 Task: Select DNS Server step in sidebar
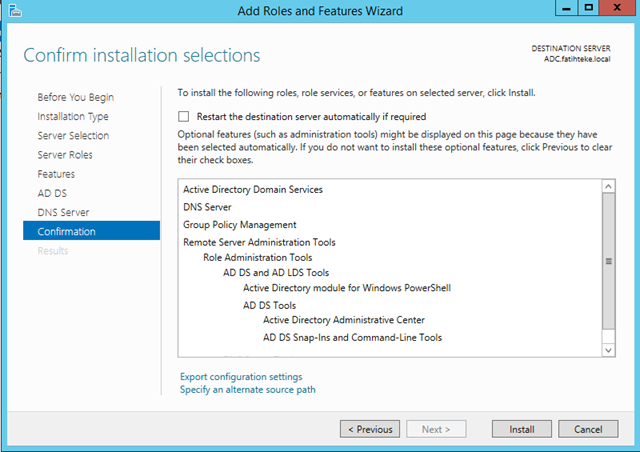coord(63,212)
